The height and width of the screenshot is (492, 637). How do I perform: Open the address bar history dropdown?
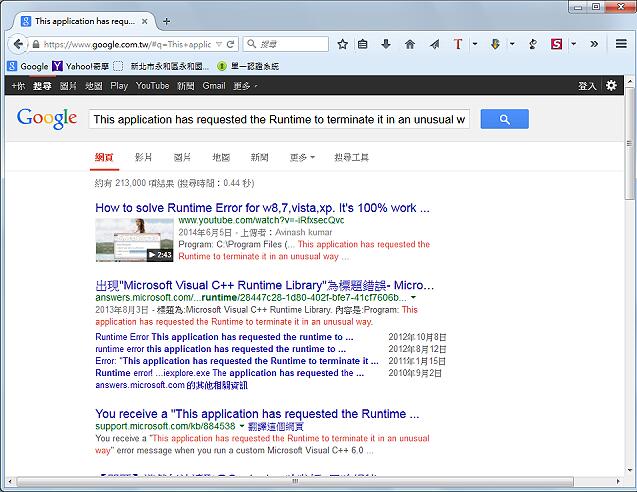tap(219, 44)
